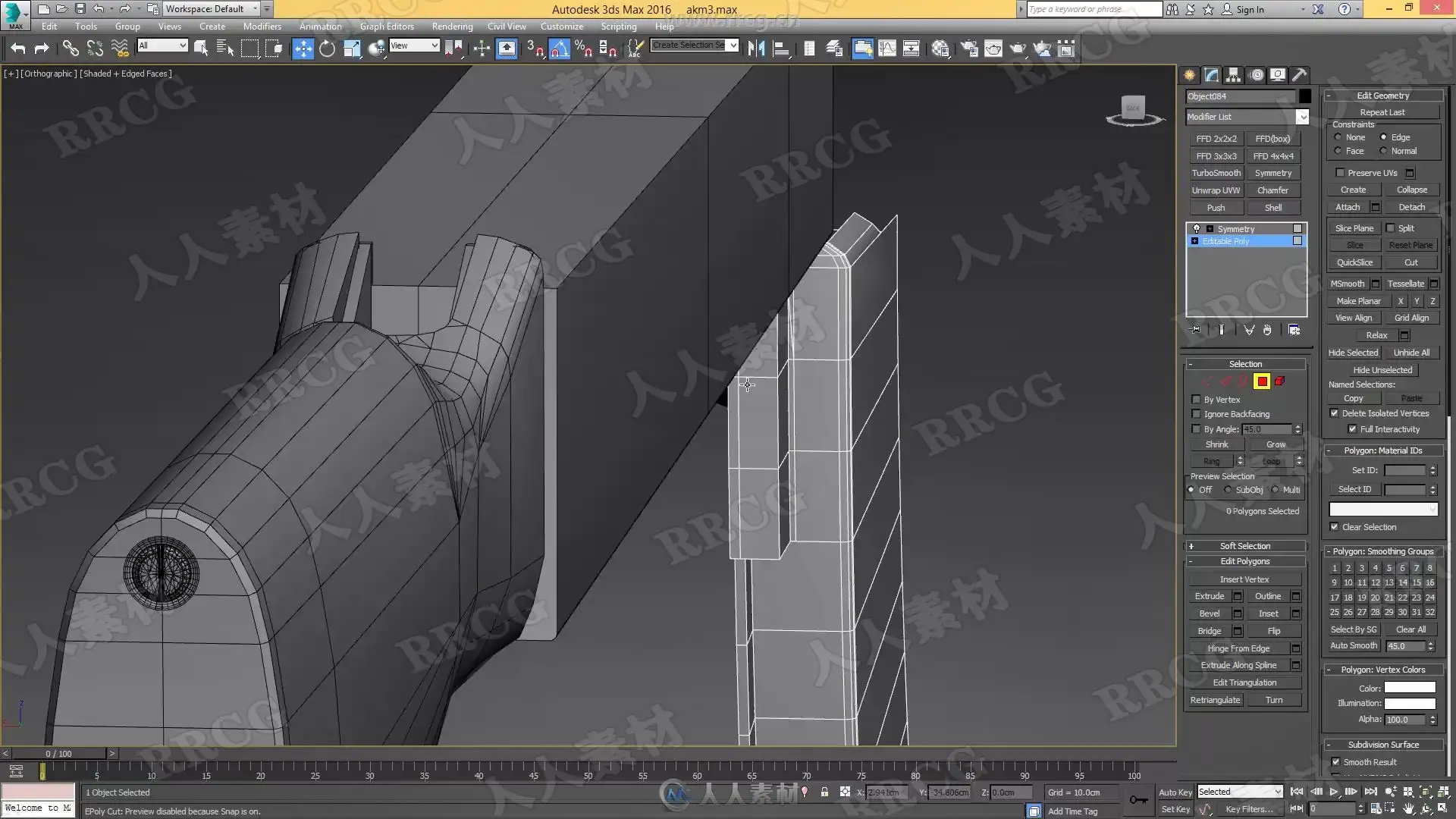Select Polygon sub-object level icon
The height and width of the screenshot is (819, 1456).
1262,381
